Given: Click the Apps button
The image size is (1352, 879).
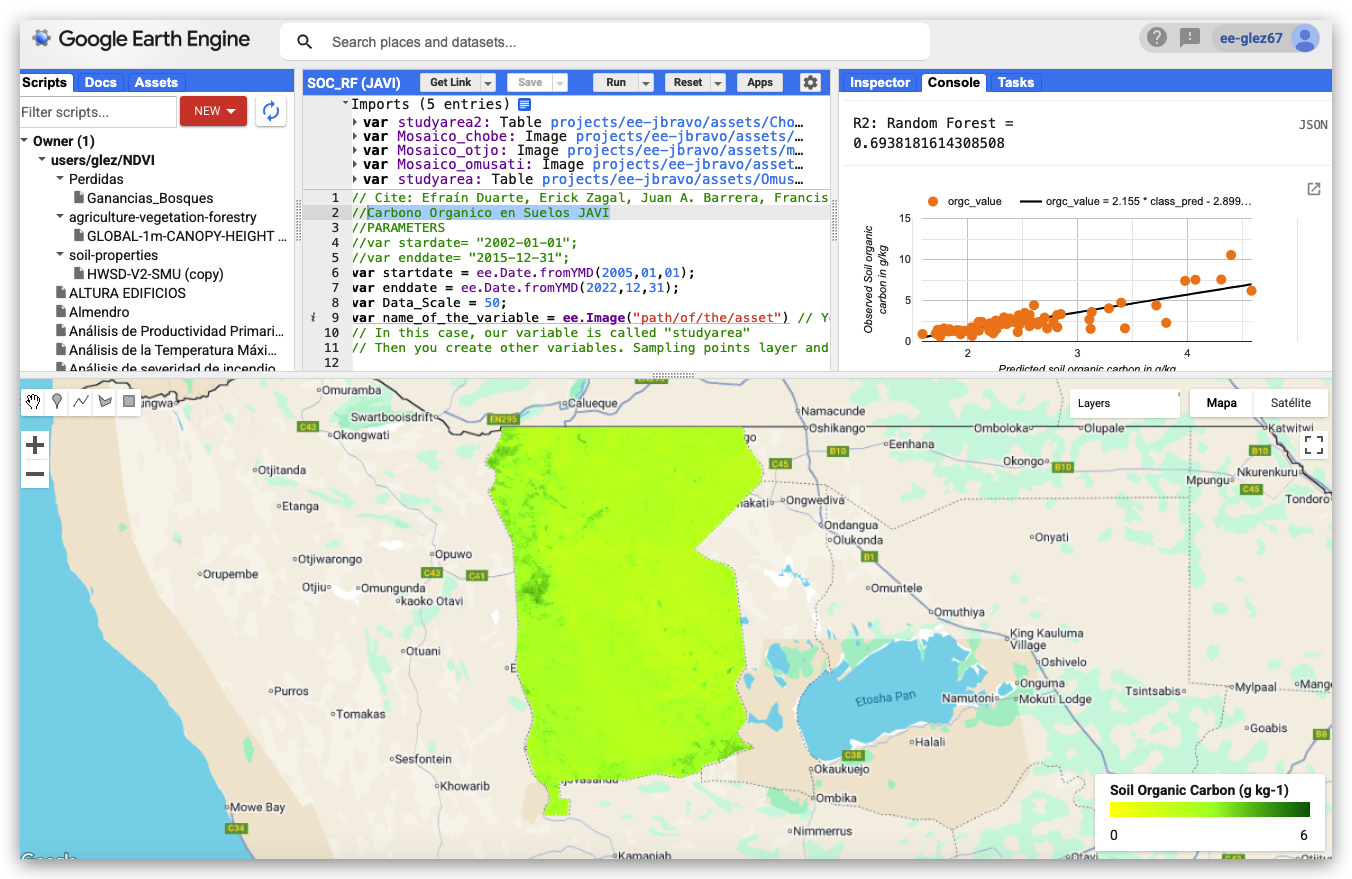Looking at the screenshot, I should point(760,83).
